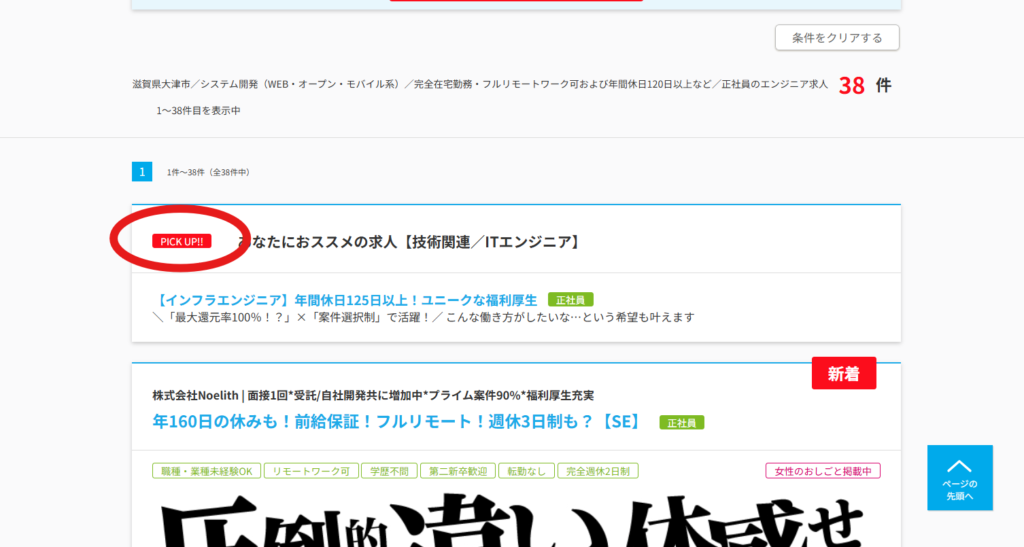Select the リモートワーク可 tag
The image size is (1024, 547).
click(310, 471)
